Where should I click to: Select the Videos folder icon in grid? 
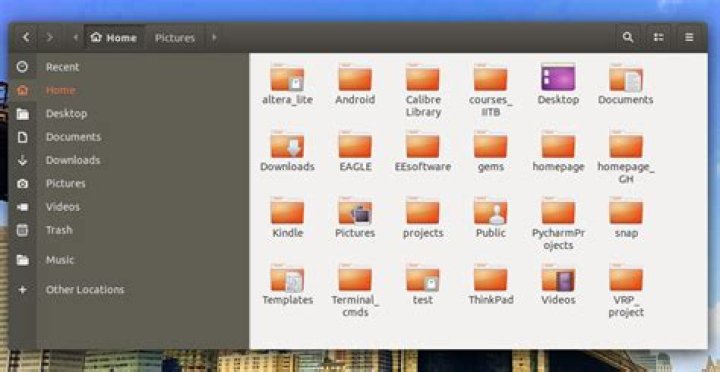558,278
